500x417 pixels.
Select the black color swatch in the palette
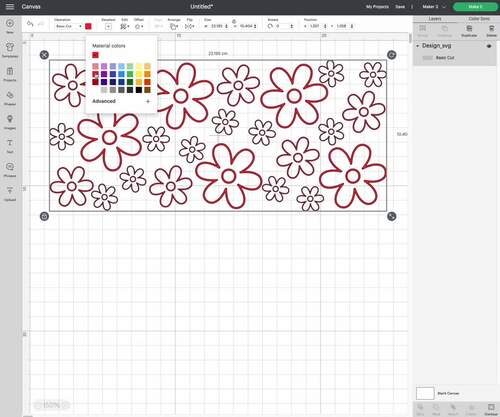[x=139, y=90]
